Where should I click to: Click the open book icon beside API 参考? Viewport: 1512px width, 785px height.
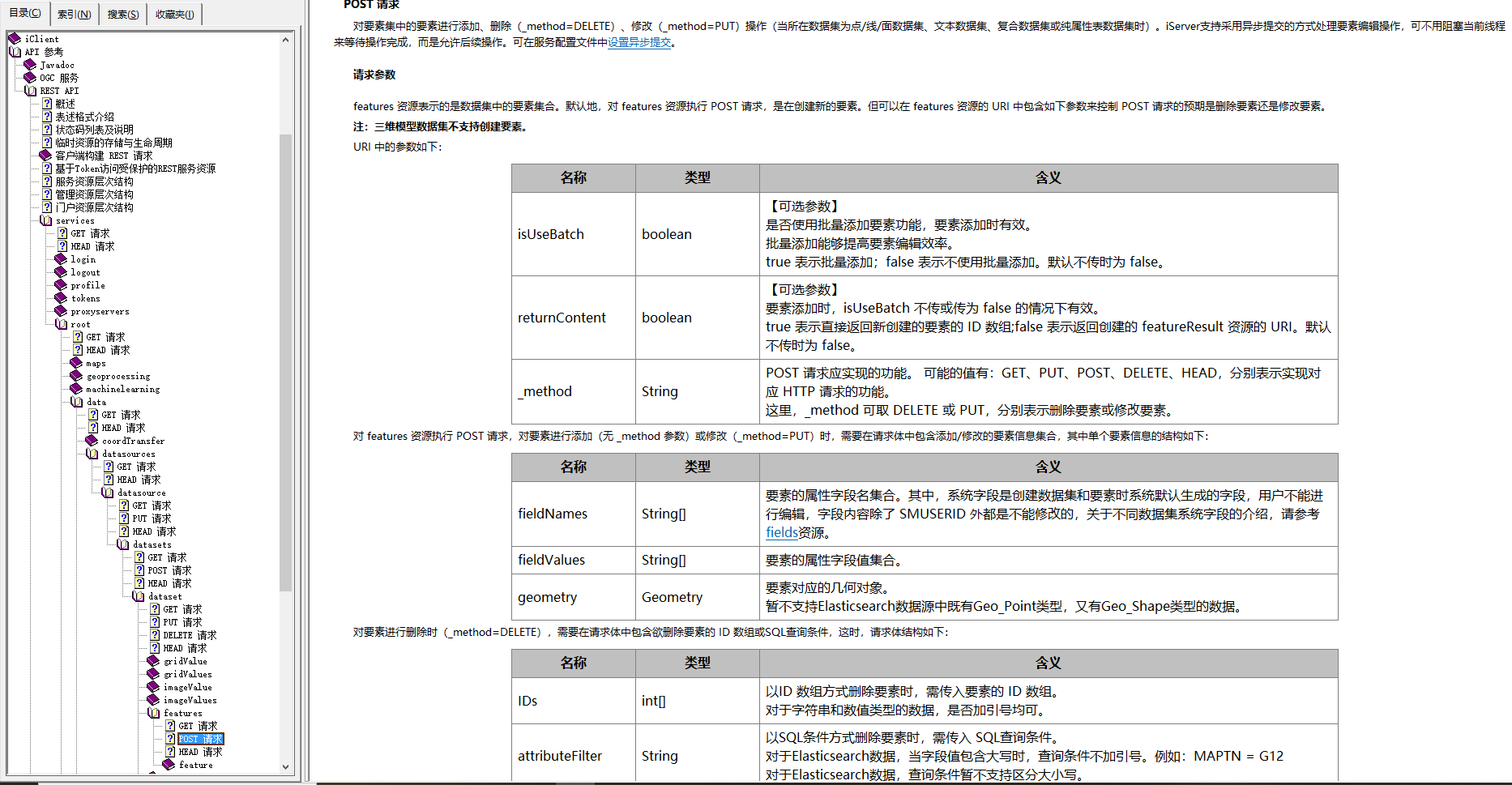15,52
